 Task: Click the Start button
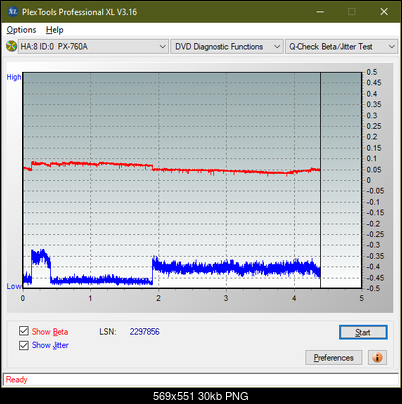pos(363,332)
